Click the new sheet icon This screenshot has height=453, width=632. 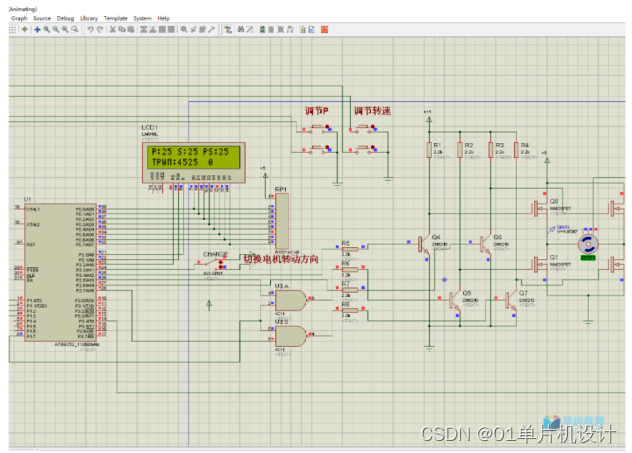(x=271, y=29)
